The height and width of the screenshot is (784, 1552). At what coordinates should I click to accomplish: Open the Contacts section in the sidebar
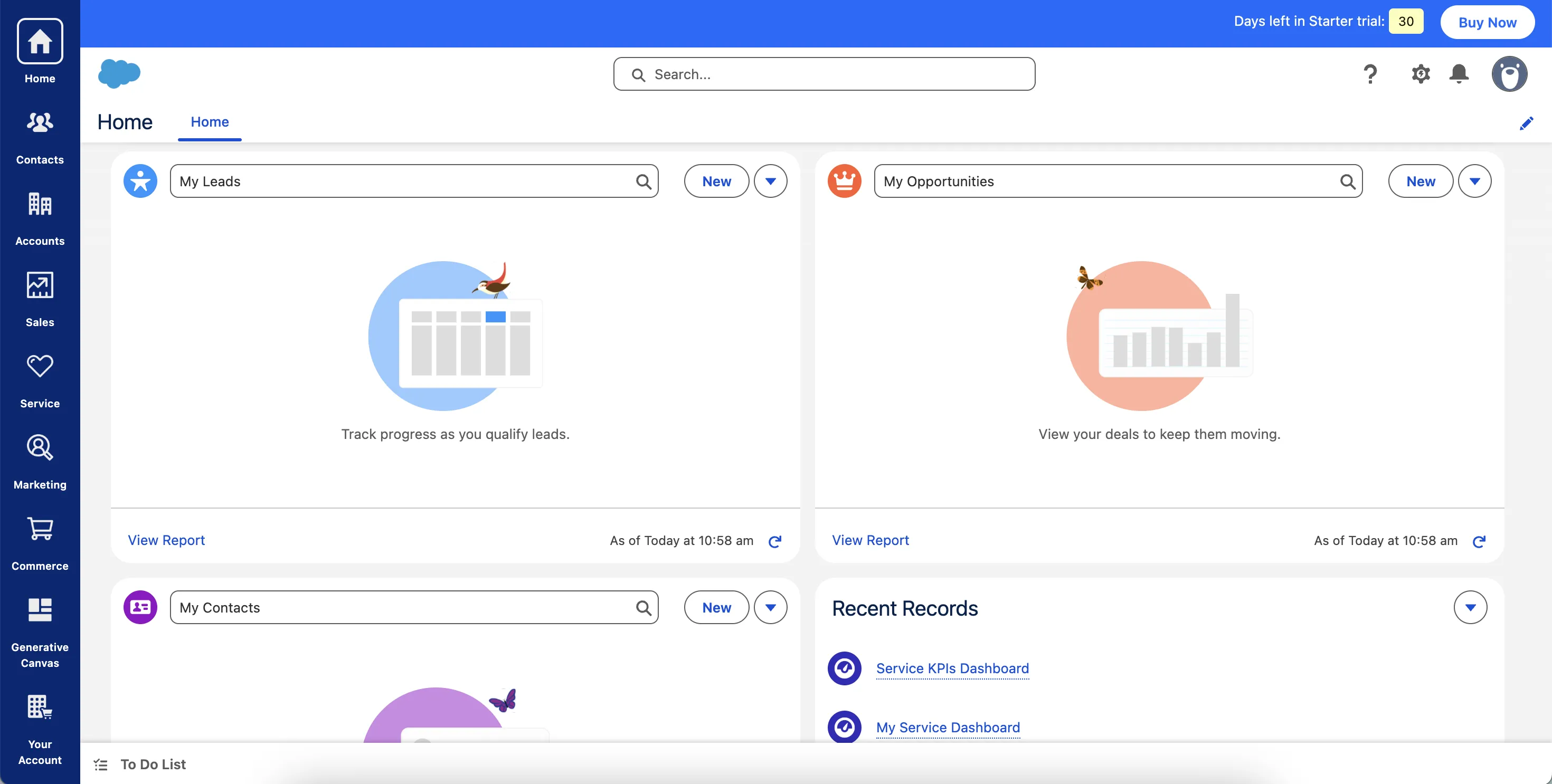tap(40, 136)
